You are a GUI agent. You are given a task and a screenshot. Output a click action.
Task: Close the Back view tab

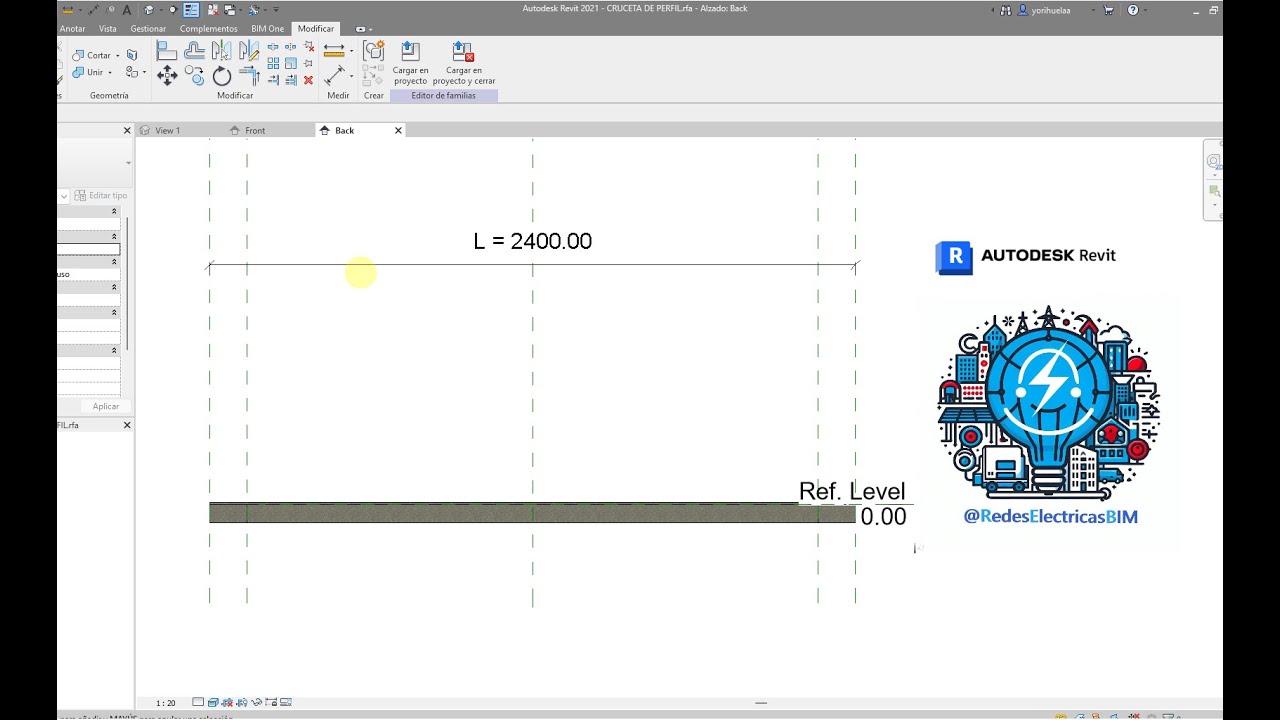[x=398, y=131]
